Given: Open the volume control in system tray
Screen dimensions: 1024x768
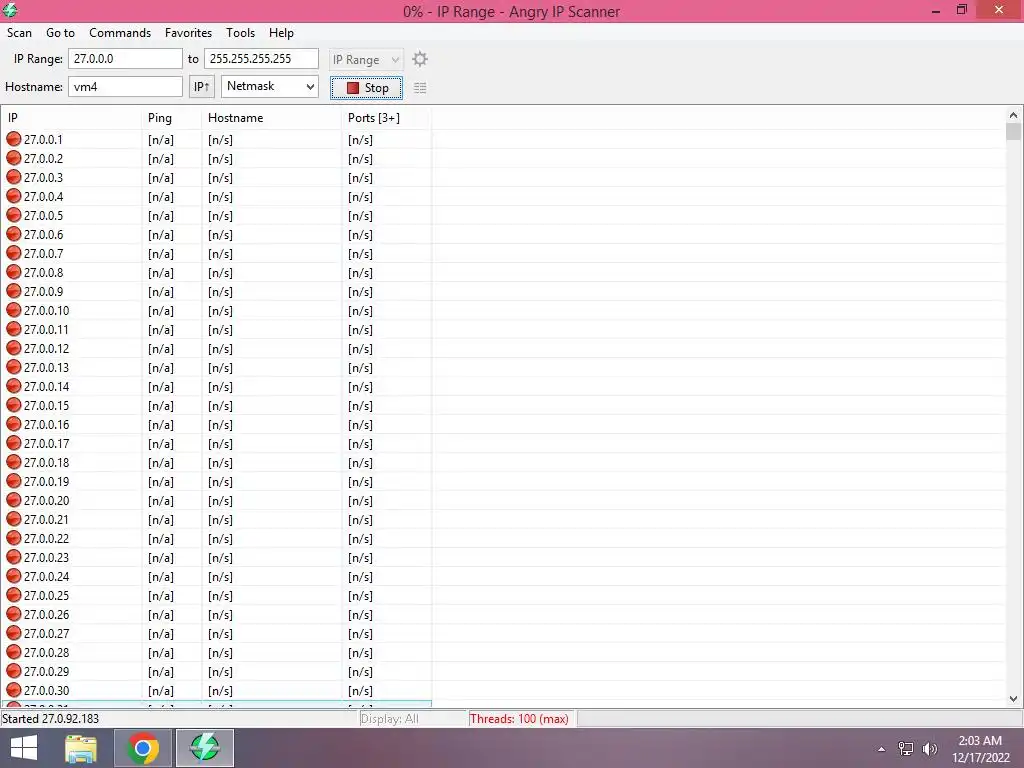Looking at the screenshot, I should click(930, 749).
